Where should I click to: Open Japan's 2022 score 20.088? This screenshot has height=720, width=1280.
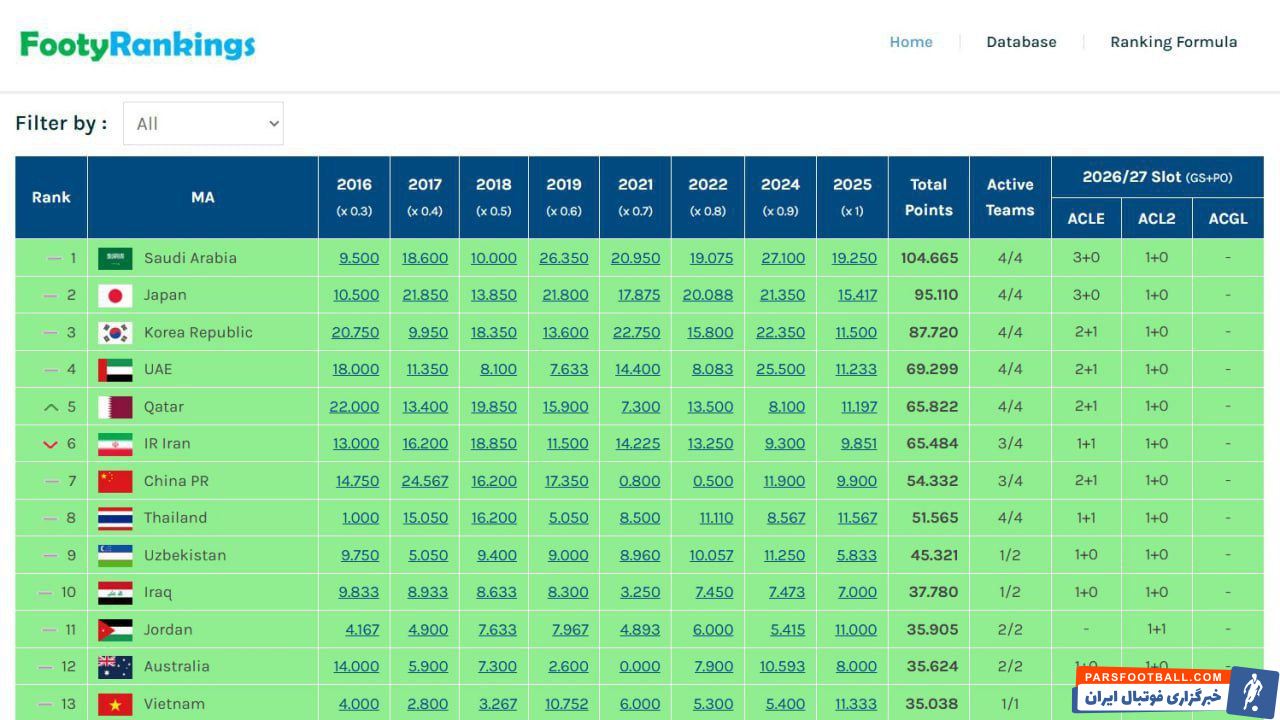tap(710, 295)
